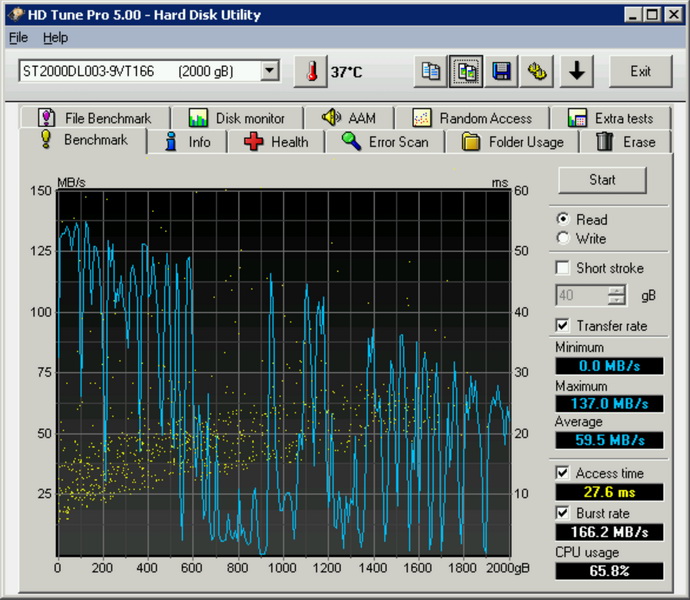Click the down arrow minimize-to-tray icon
This screenshot has height=600, width=690.
(x=576, y=71)
